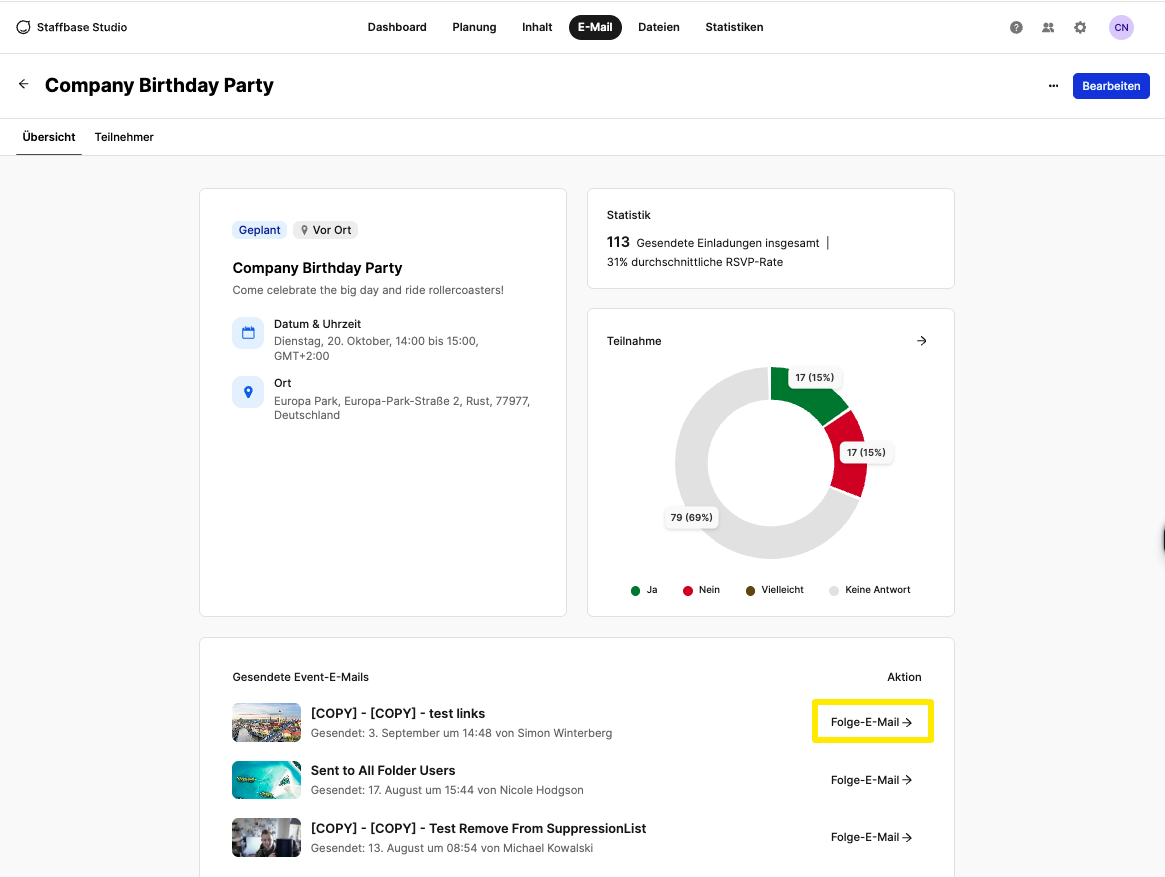This screenshot has height=877, width=1165.
Task: Open the settings gear icon
Action: coord(1080,27)
